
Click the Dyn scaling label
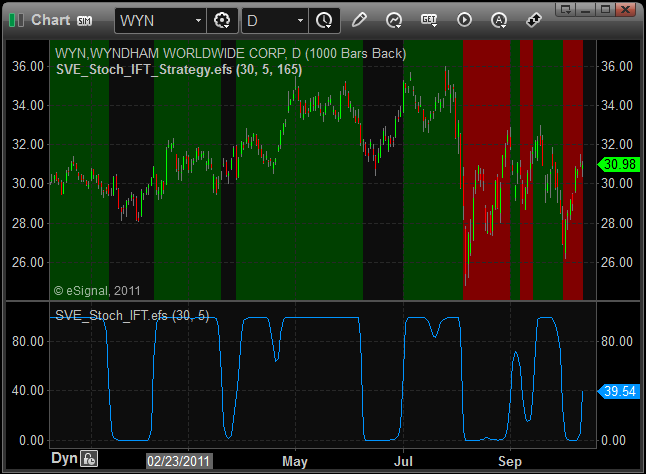click(x=64, y=458)
